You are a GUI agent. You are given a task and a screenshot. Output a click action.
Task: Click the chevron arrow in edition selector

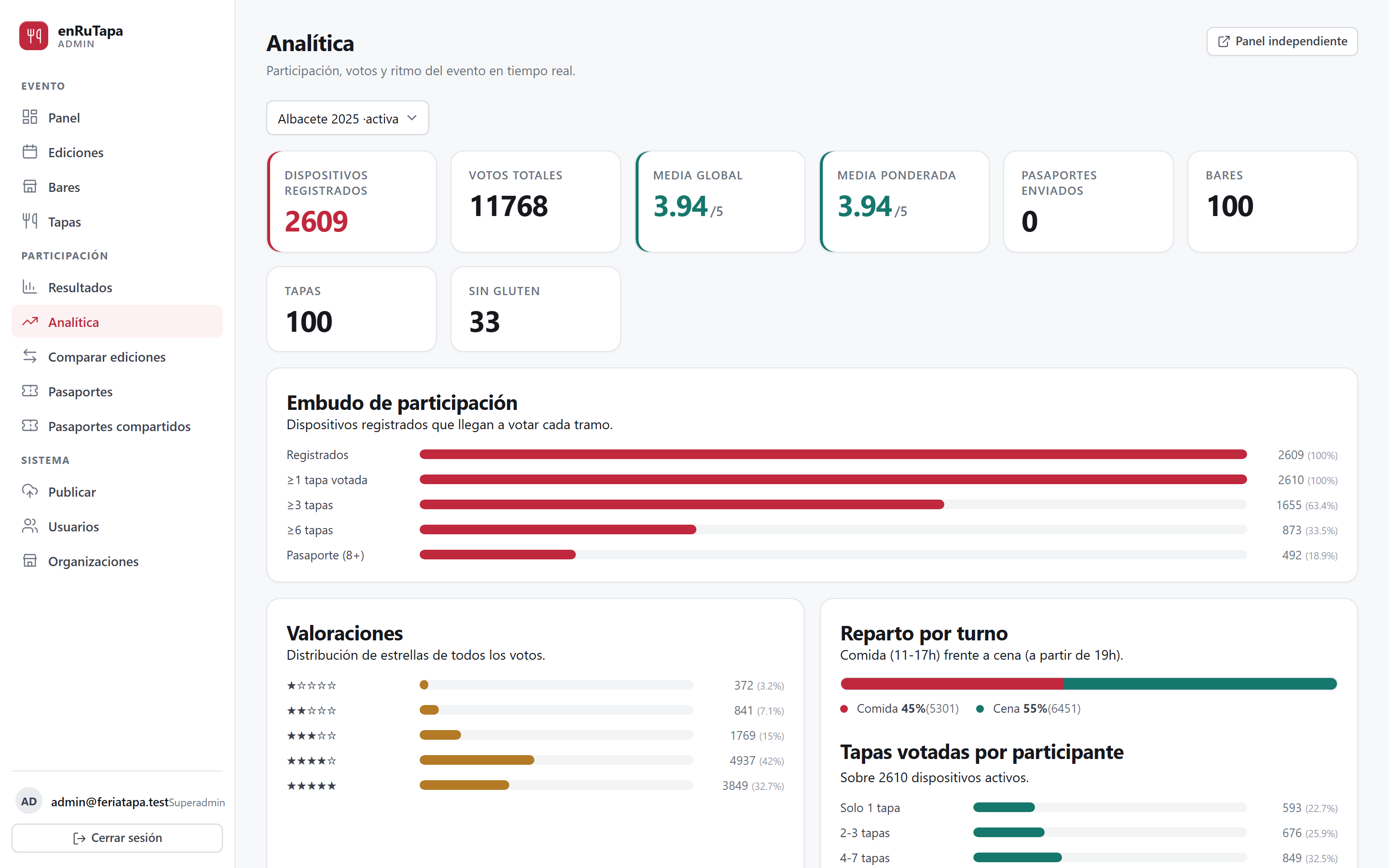click(412, 118)
